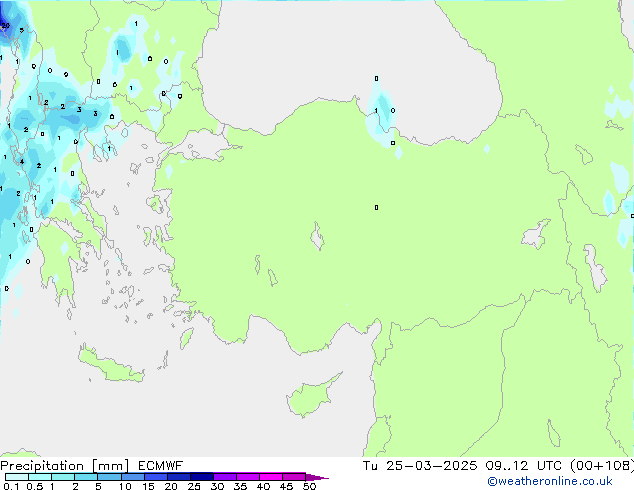Click the legend value '0.1' label
This screenshot has width=634, height=490.
(11, 486)
